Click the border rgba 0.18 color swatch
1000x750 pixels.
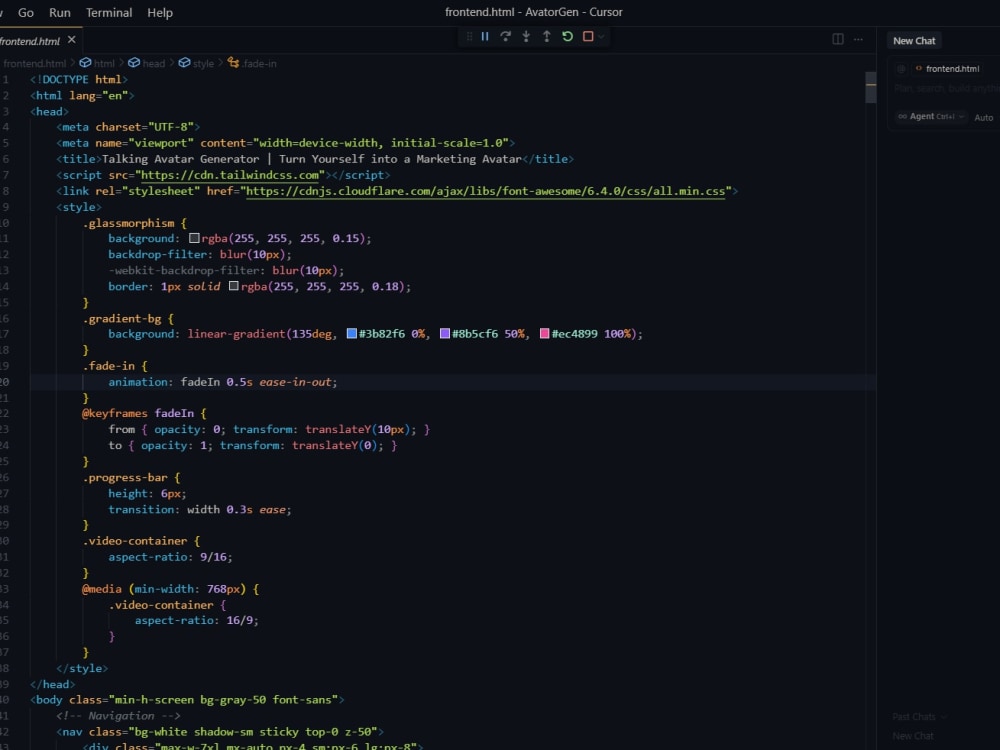pyautogui.click(x=233, y=286)
